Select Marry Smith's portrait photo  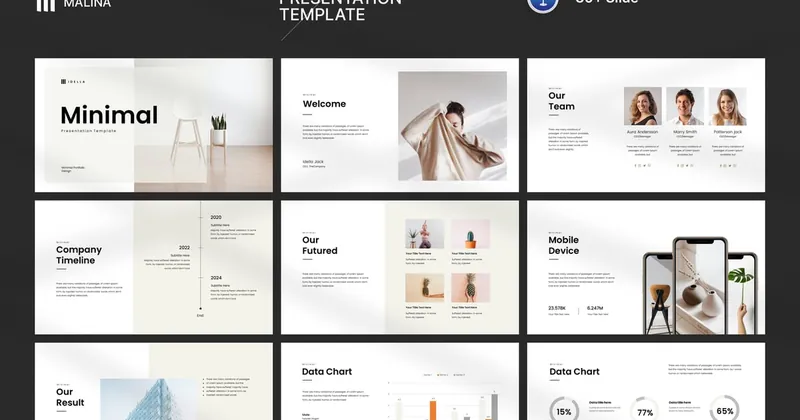(x=685, y=106)
